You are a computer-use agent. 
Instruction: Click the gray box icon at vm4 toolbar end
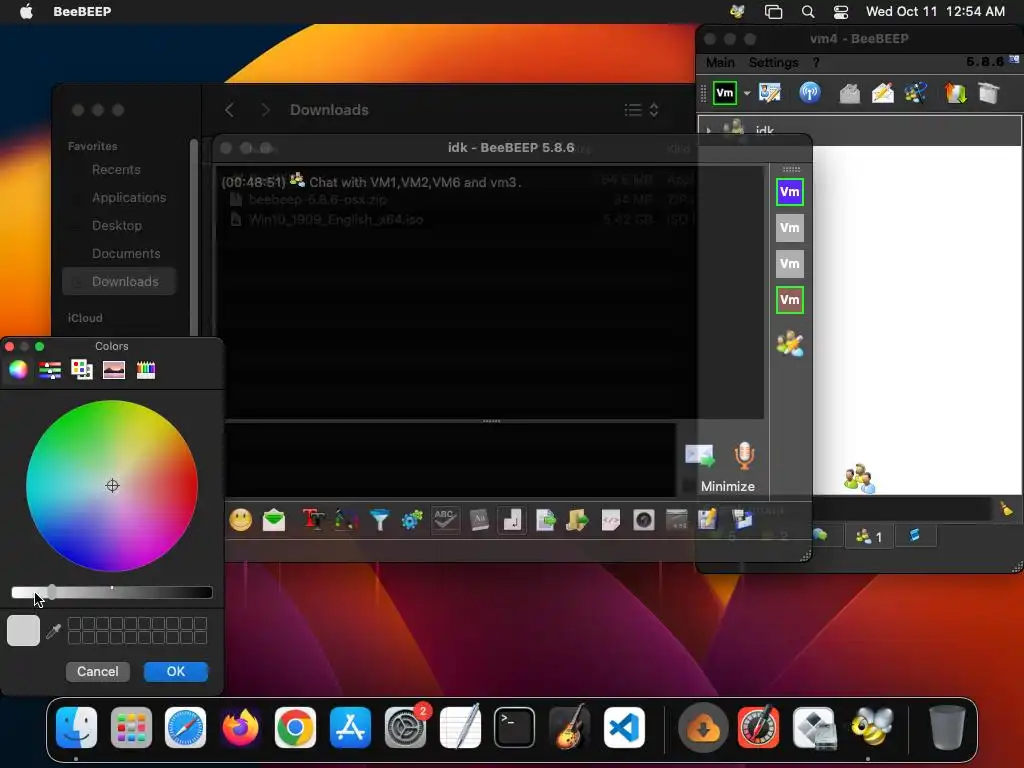coord(989,93)
